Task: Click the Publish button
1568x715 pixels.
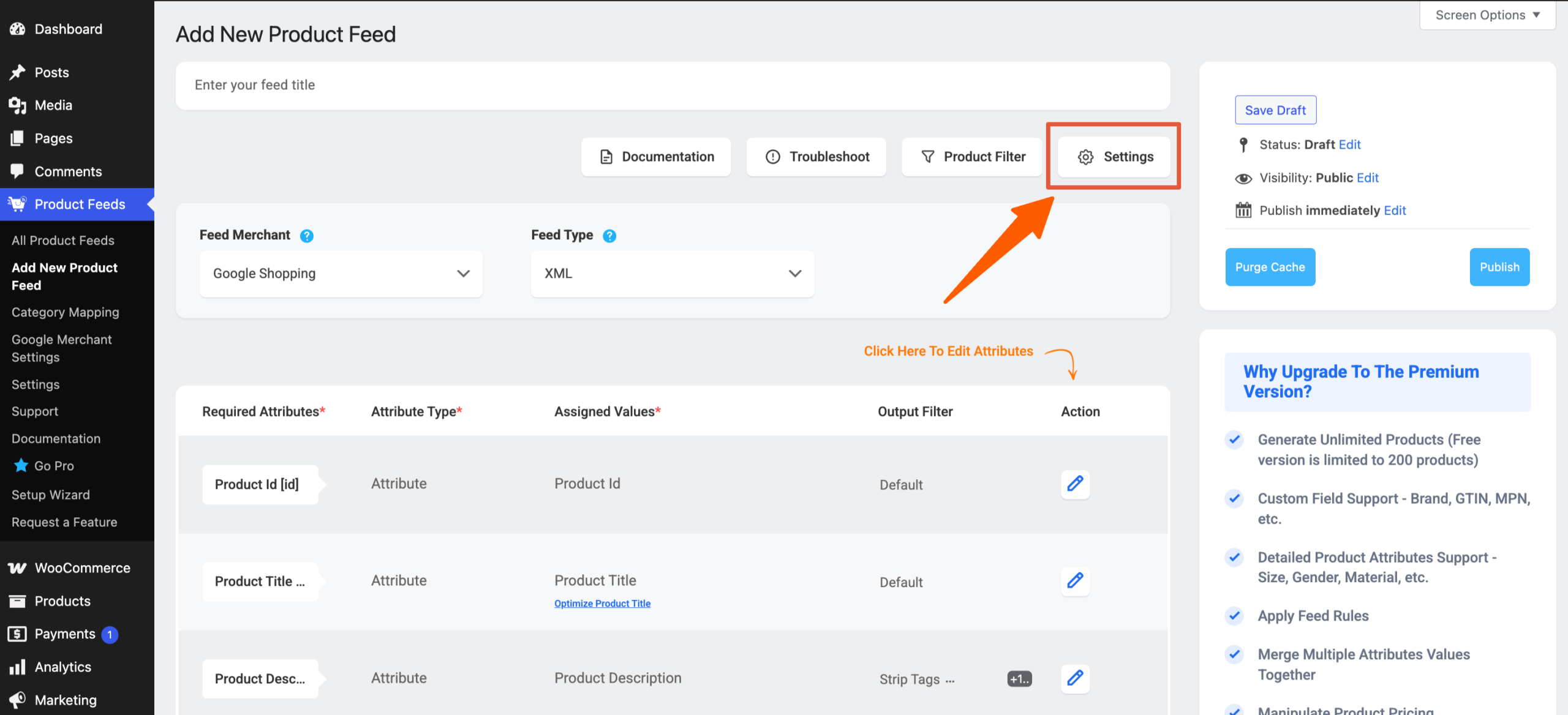Action: click(1499, 267)
